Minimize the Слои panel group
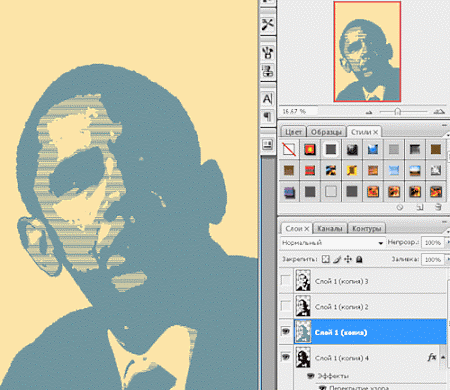 (444, 222)
